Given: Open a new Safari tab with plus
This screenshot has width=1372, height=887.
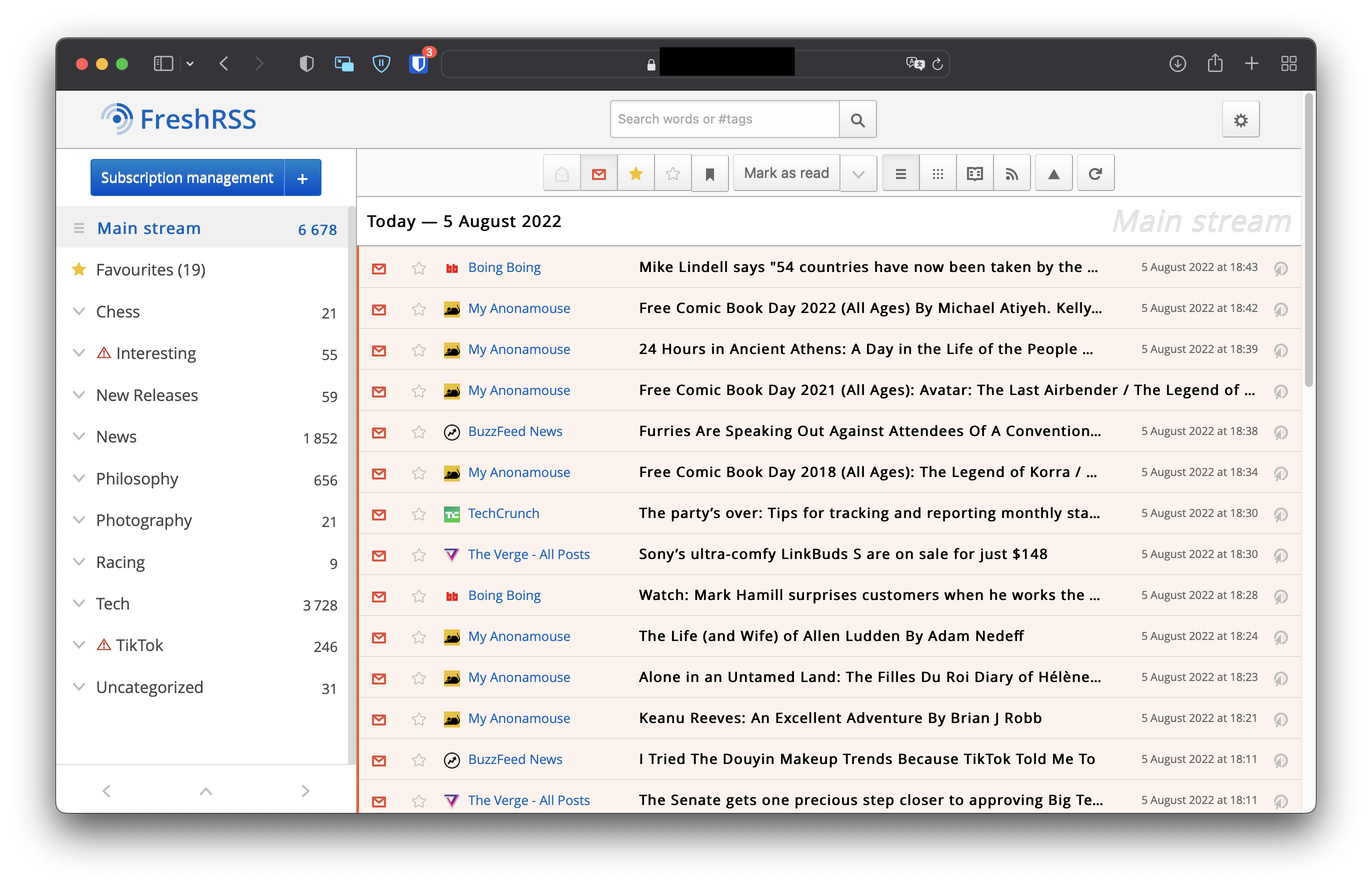Looking at the screenshot, I should pyautogui.click(x=1251, y=63).
